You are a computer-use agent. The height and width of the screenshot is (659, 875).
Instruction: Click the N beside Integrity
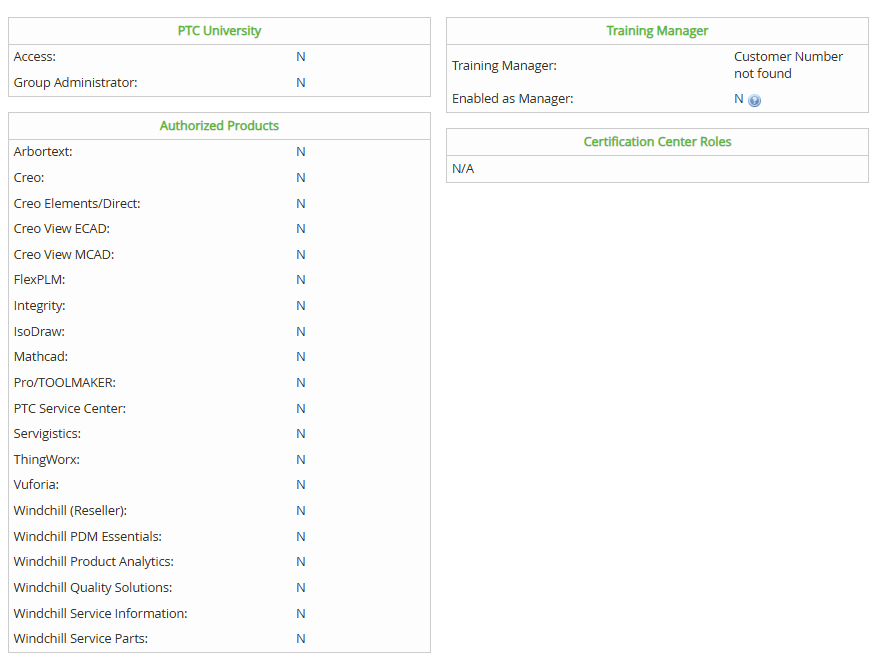click(x=301, y=305)
